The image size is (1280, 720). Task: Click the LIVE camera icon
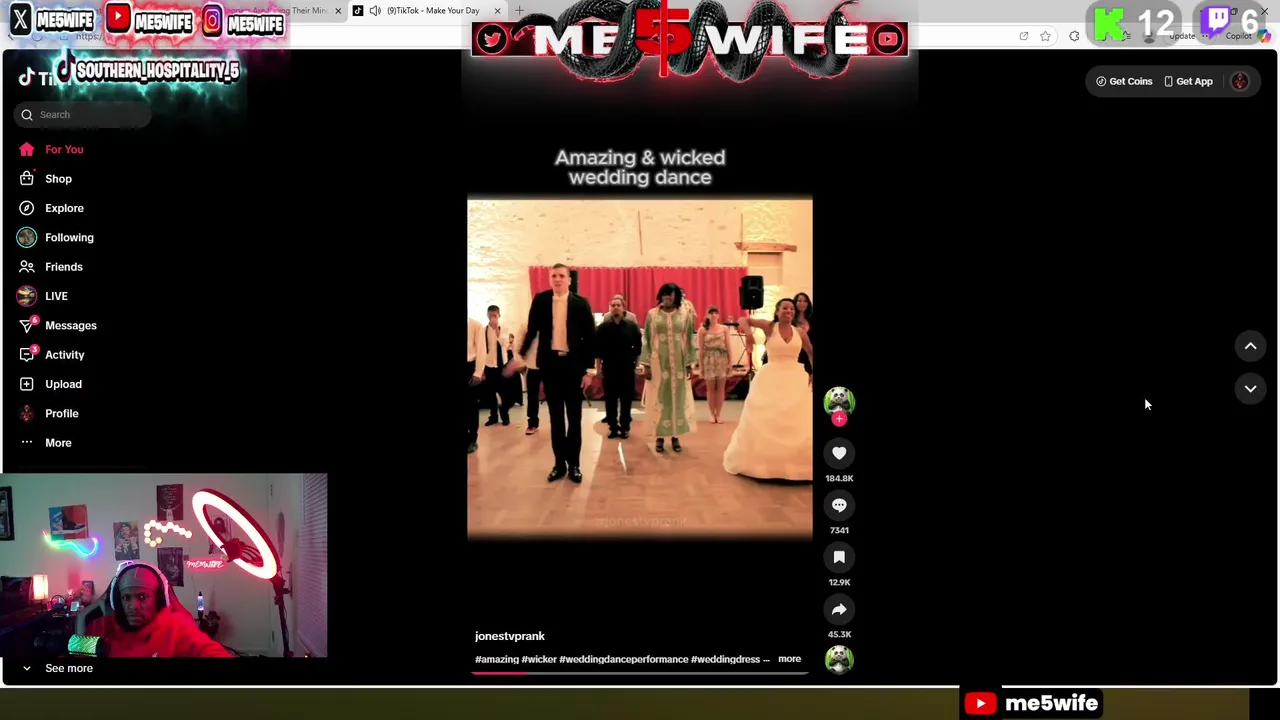[x=27, y=296]
